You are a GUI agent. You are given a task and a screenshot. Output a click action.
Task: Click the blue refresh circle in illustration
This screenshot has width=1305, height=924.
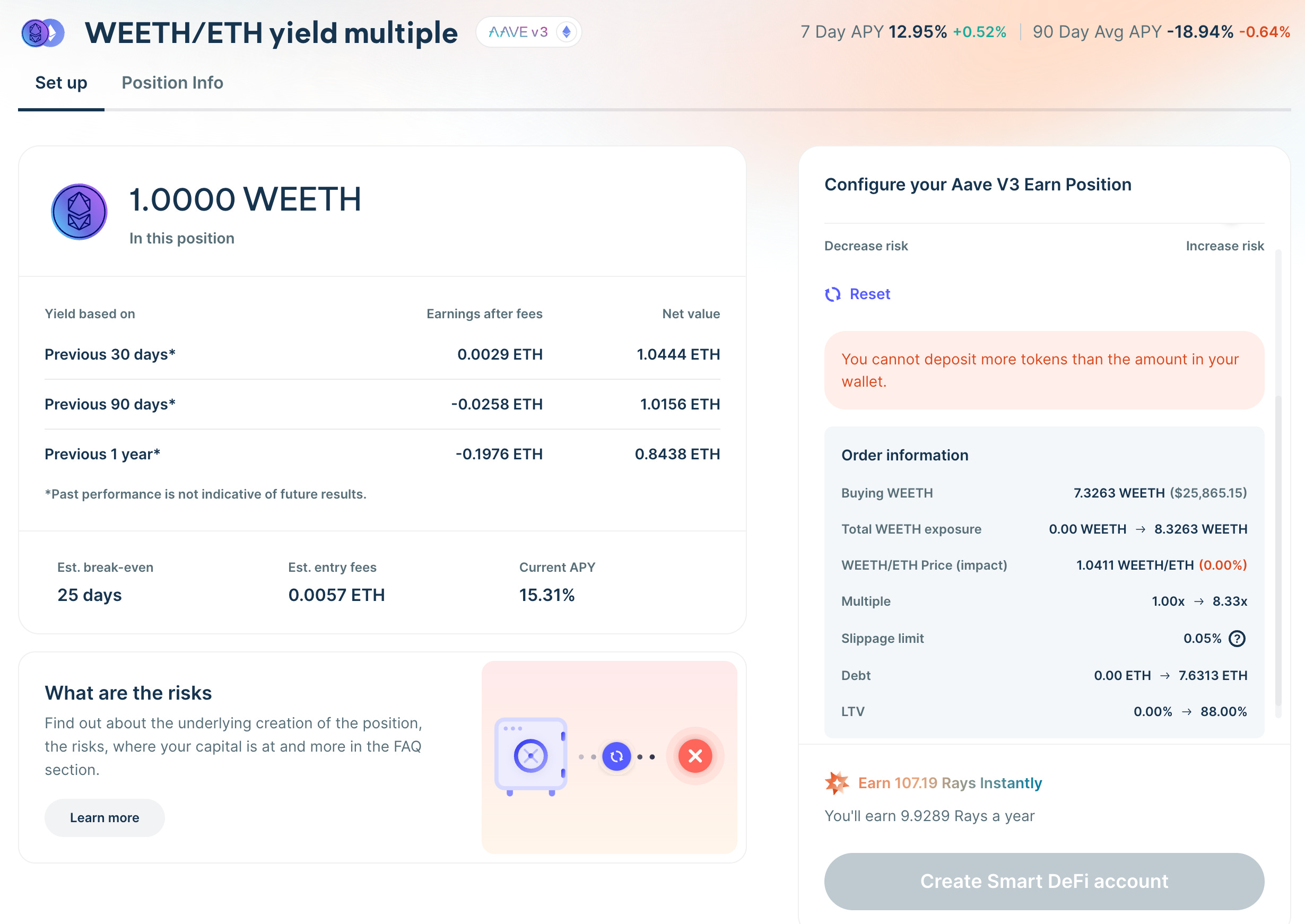pos(616,756)
